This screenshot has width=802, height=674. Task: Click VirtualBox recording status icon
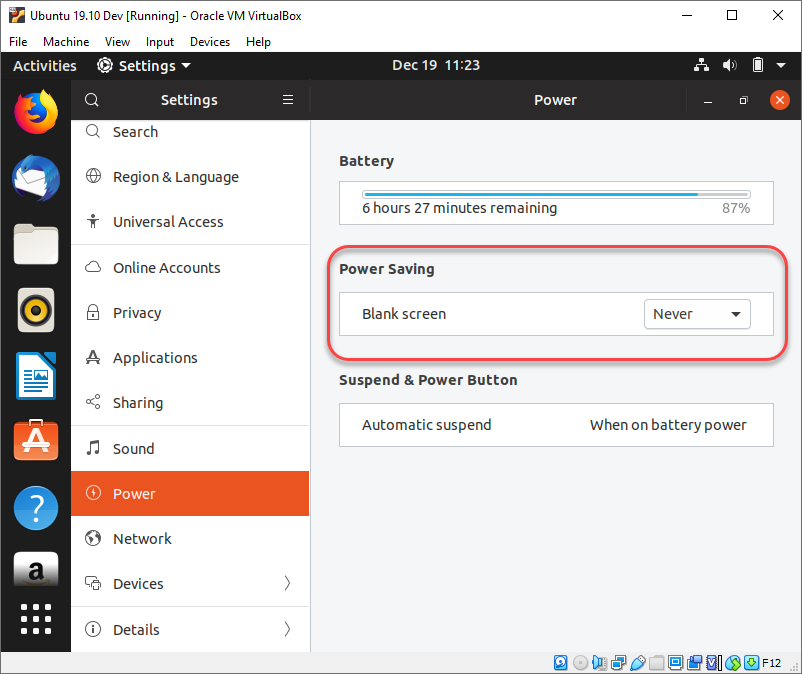(695, 663)
